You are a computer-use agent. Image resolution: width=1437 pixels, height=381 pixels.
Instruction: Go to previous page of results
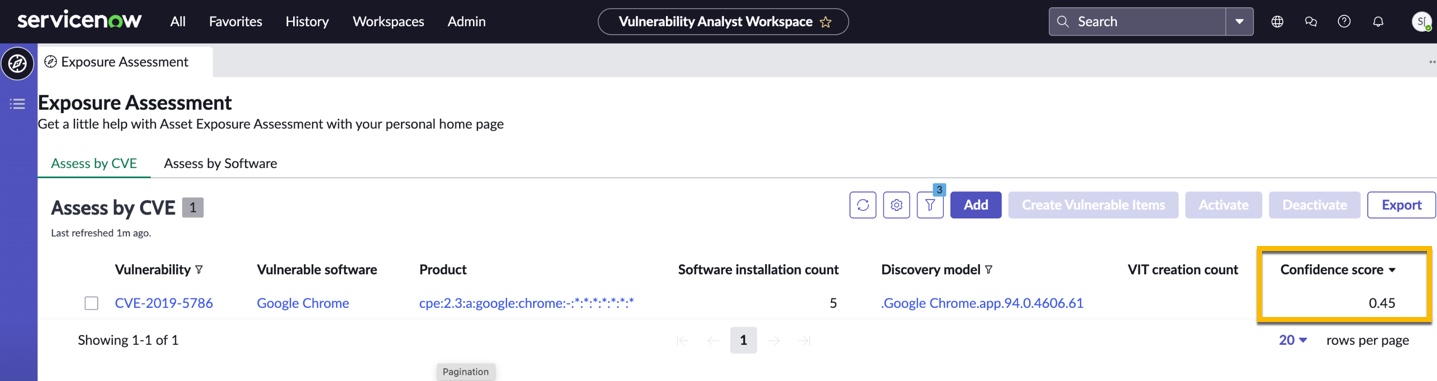[x=713, y=341]
